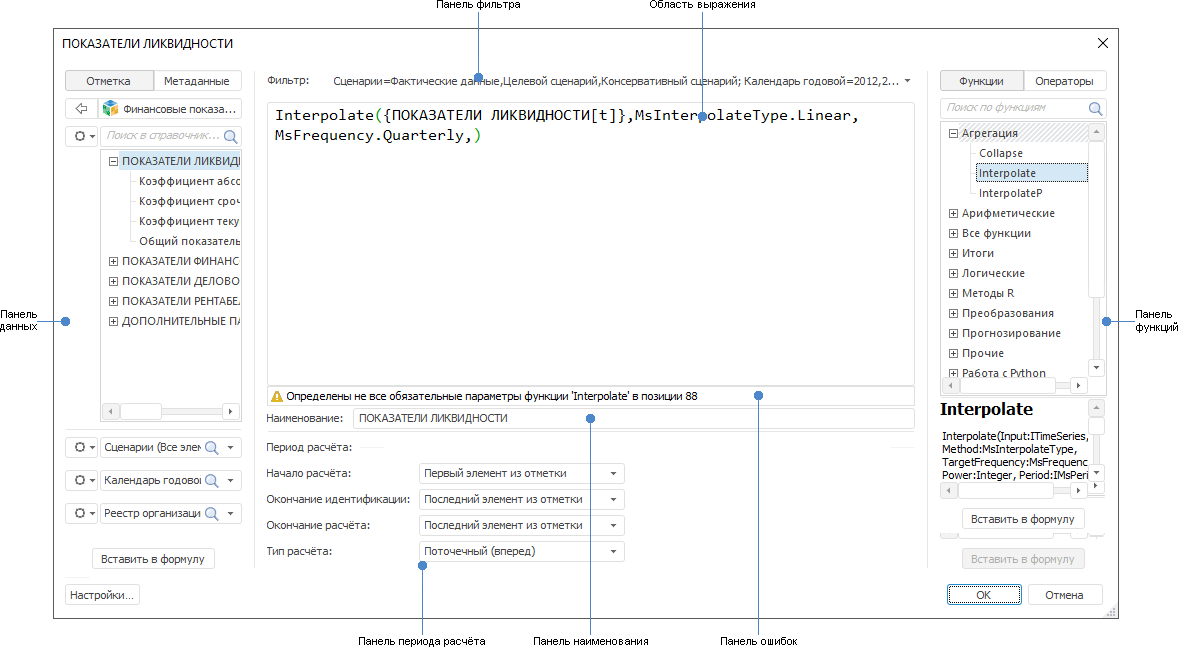Select Коэффициент срочной indicator row

tap(189, 201)
